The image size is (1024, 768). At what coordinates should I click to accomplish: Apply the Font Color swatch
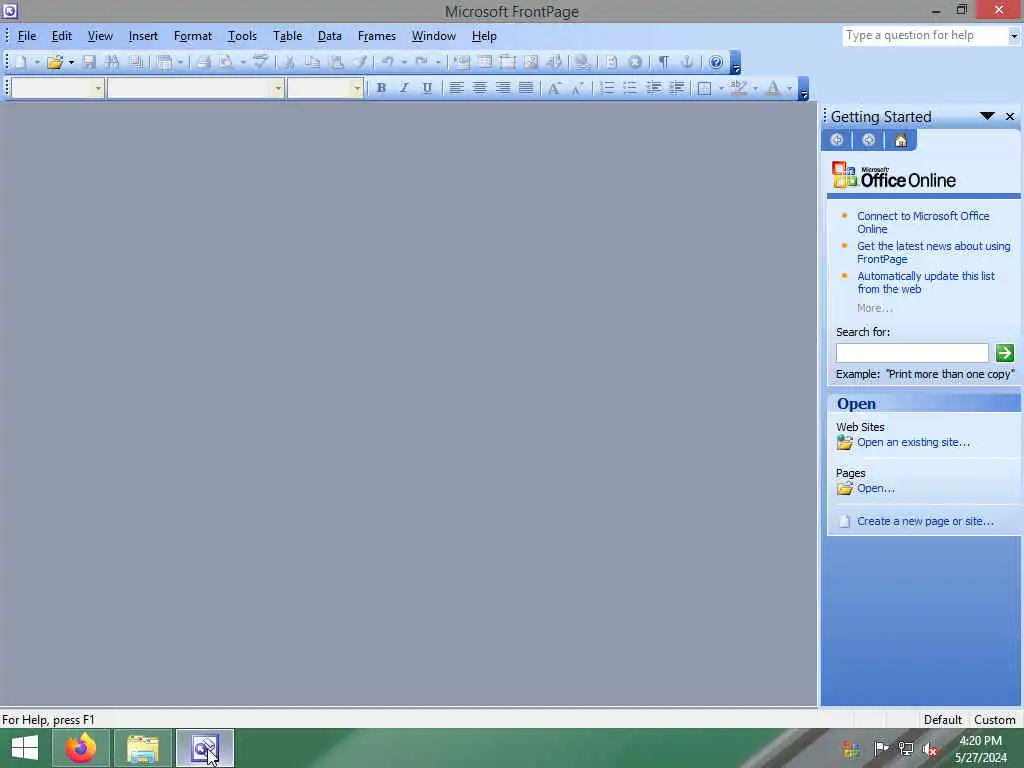tap(773, 88)
